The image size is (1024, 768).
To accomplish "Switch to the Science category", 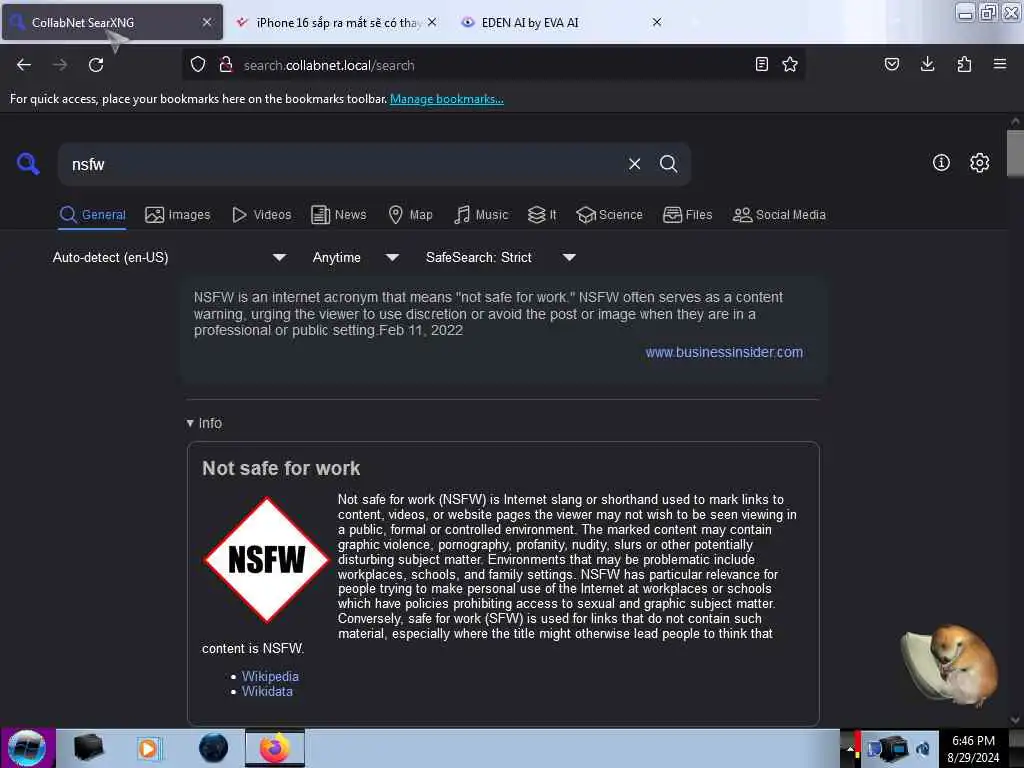I will point(610,215).
